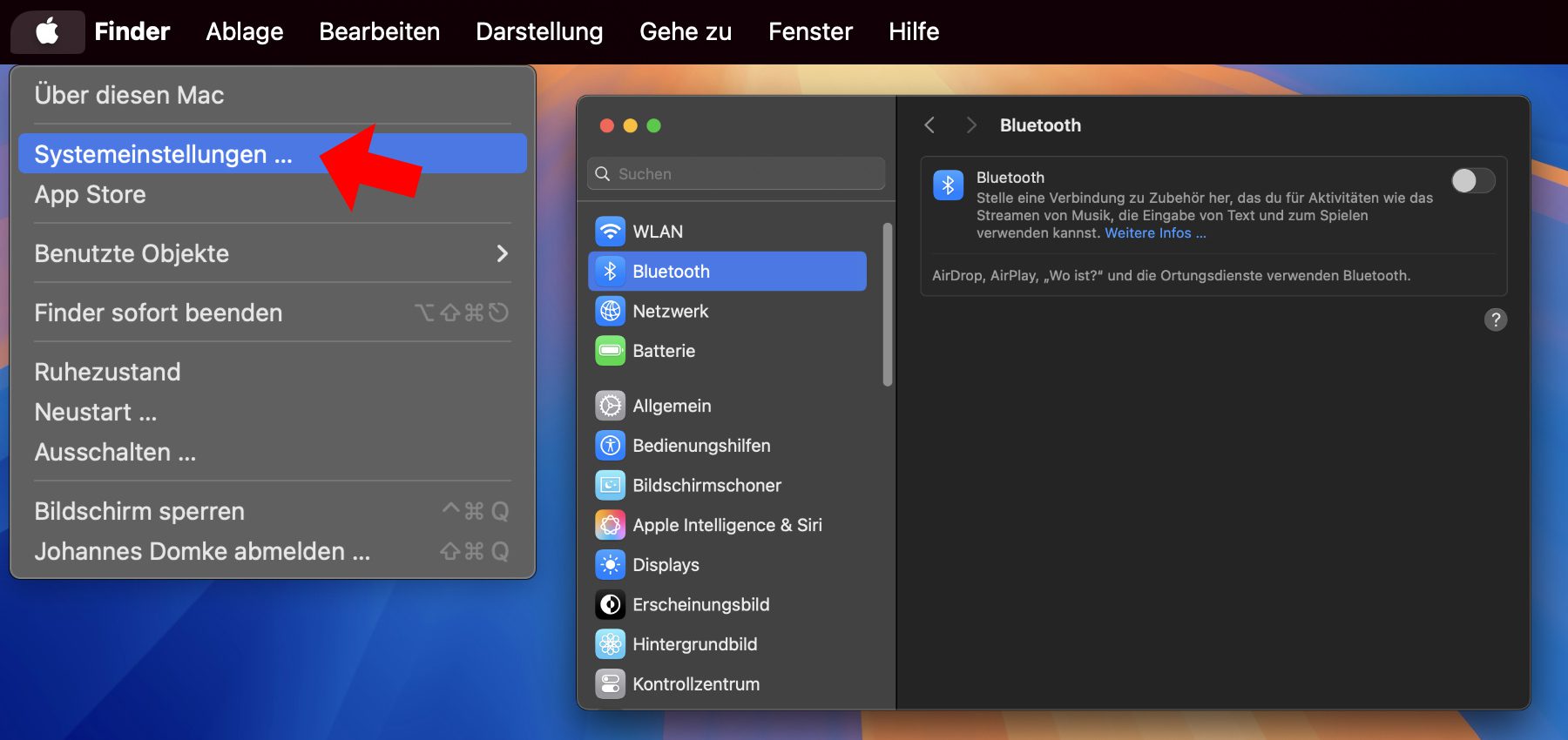Open Apple Intelligence & Siri icon
Viewport: 1568px width, 740px height.
[x=610, y=525]
